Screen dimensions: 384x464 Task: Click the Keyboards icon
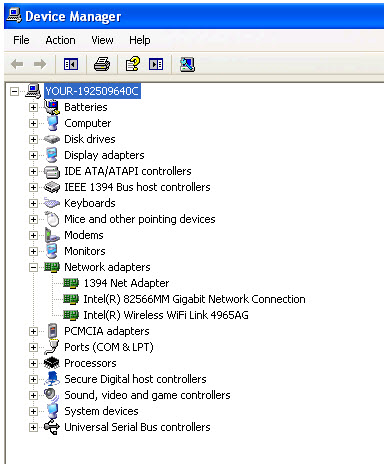point(52,203)
